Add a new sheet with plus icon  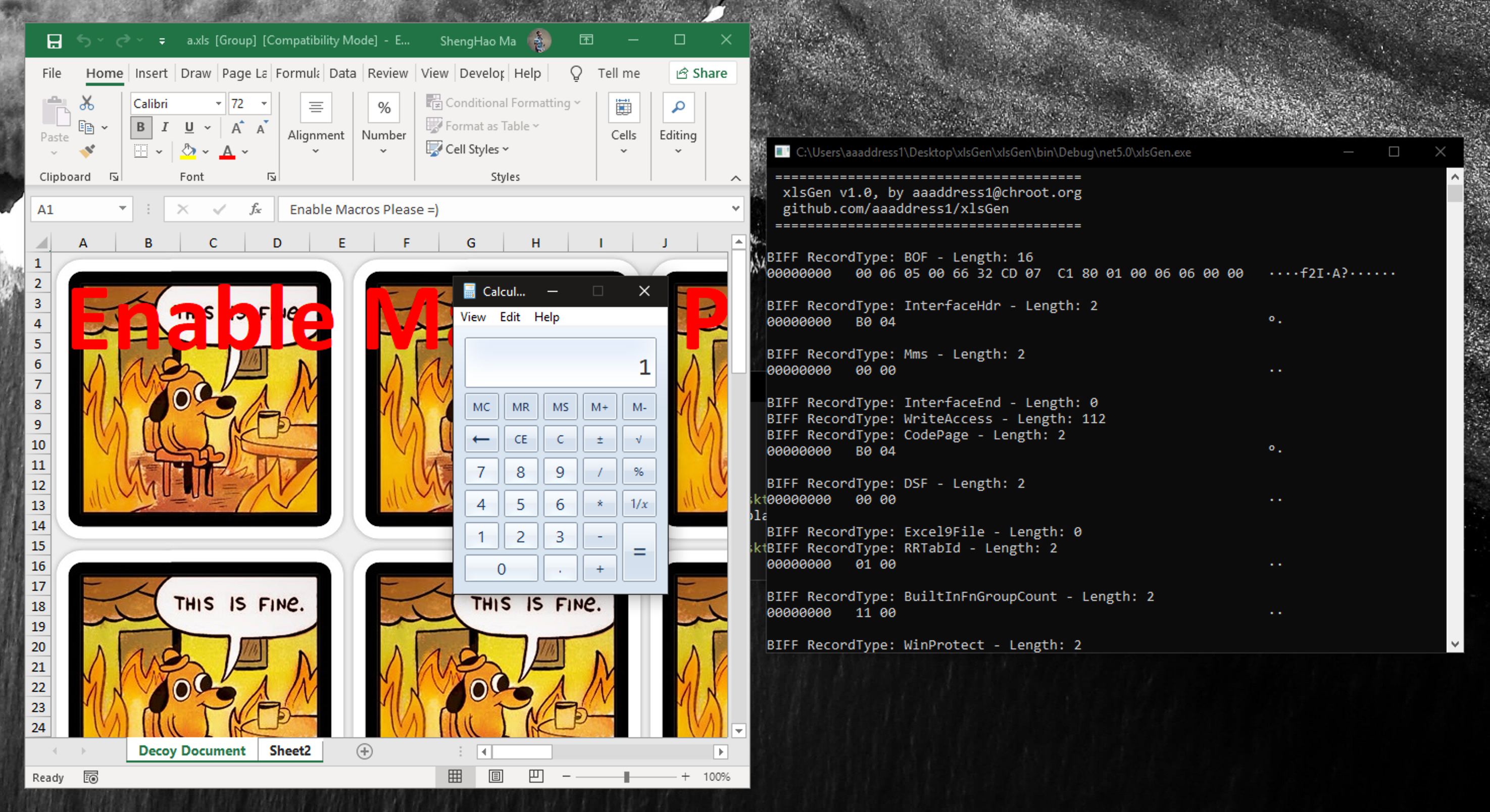[364, 751]
